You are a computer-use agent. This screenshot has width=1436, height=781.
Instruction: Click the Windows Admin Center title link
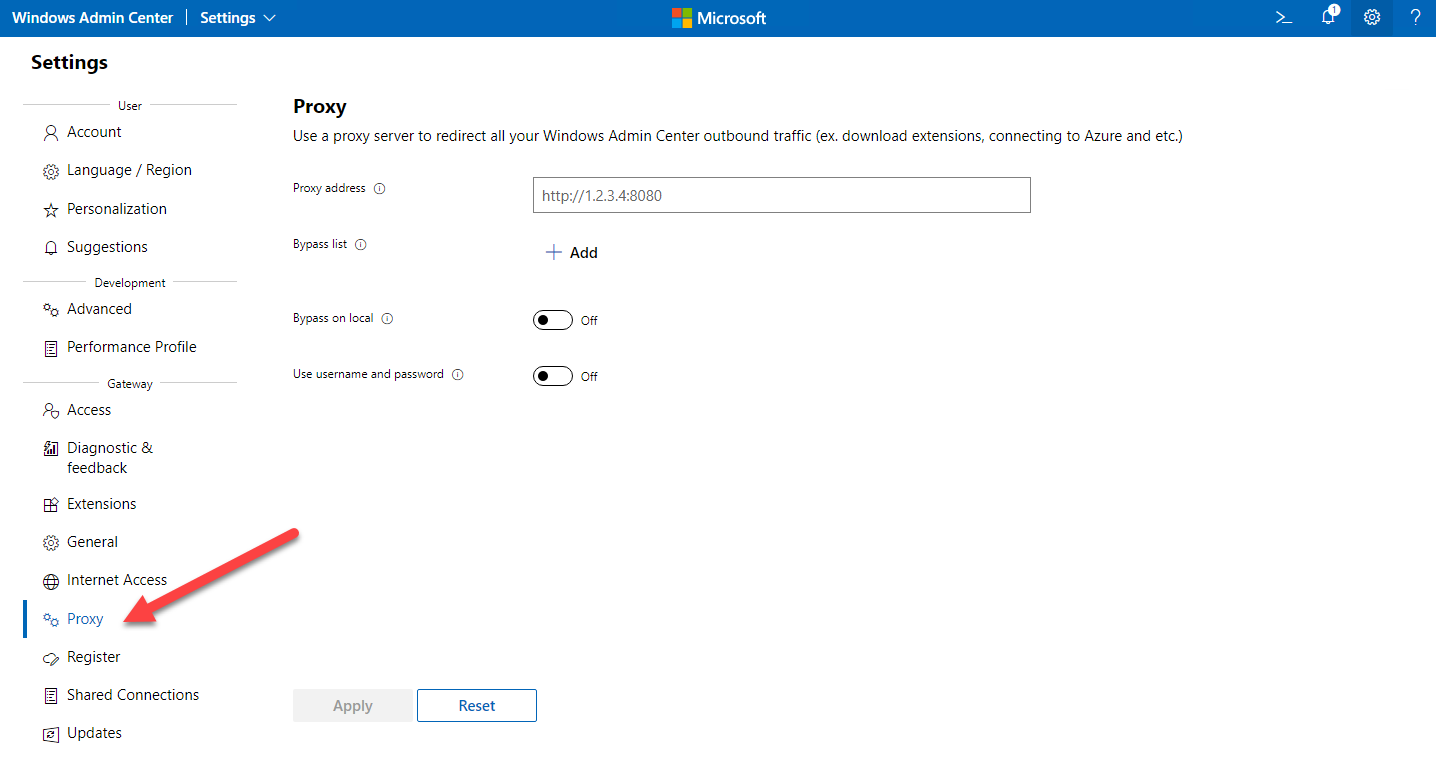click(x=92, y=18)
